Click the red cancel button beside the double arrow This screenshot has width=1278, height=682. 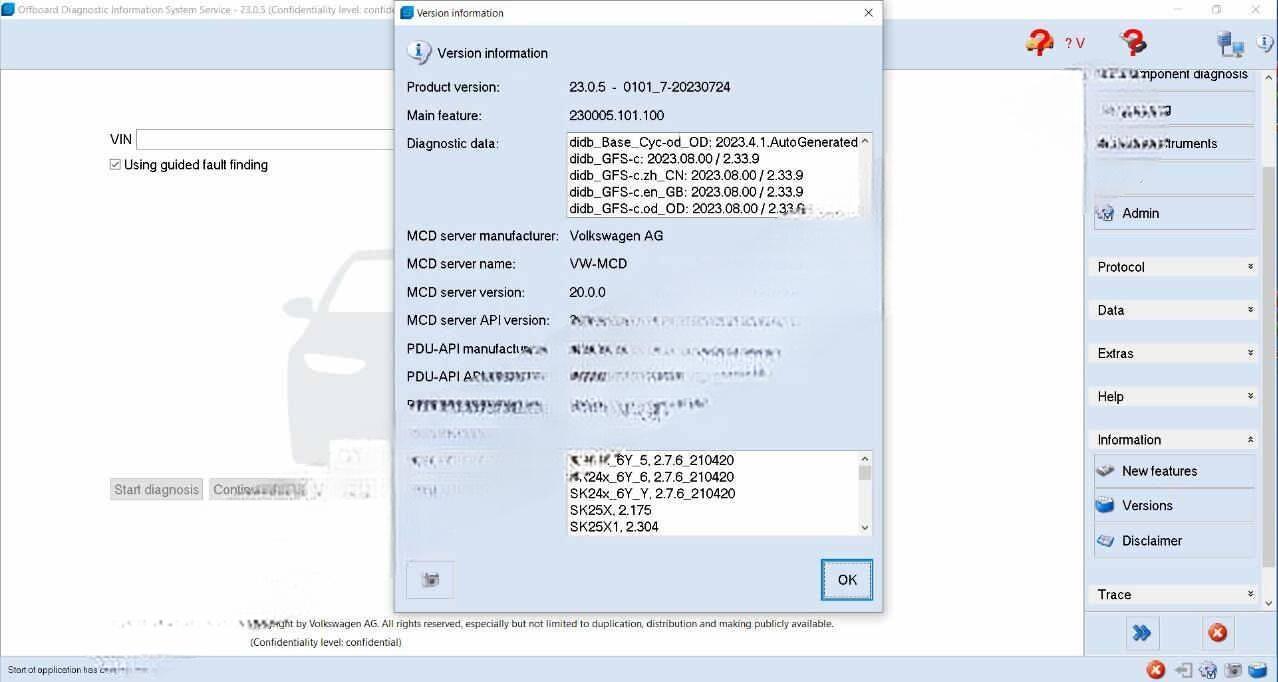[1217, 633]
